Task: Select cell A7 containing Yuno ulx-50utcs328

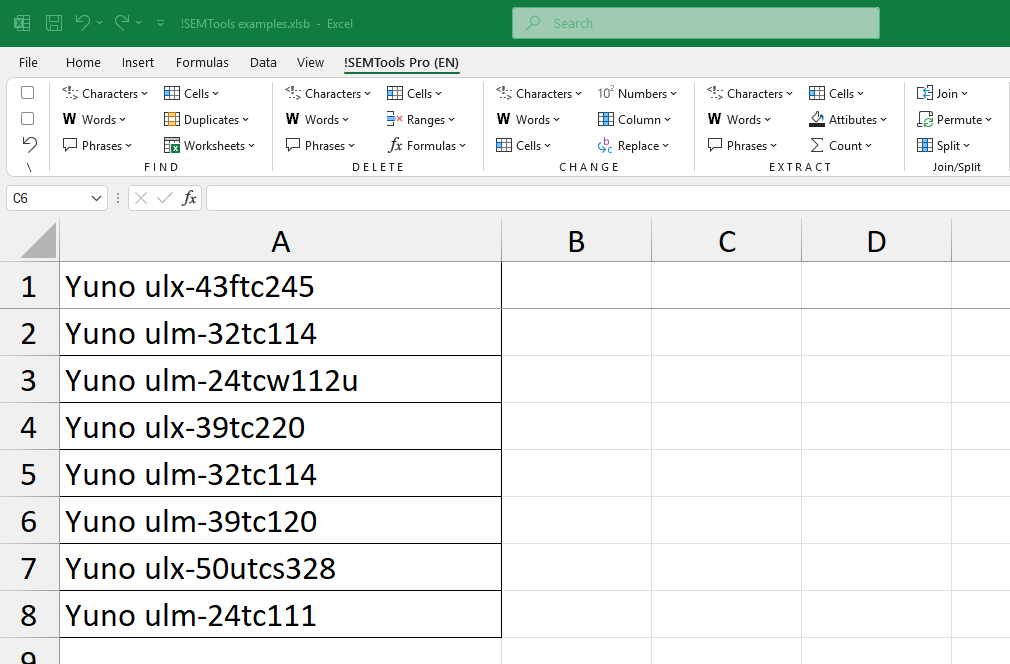Action: tap(280, 567)
